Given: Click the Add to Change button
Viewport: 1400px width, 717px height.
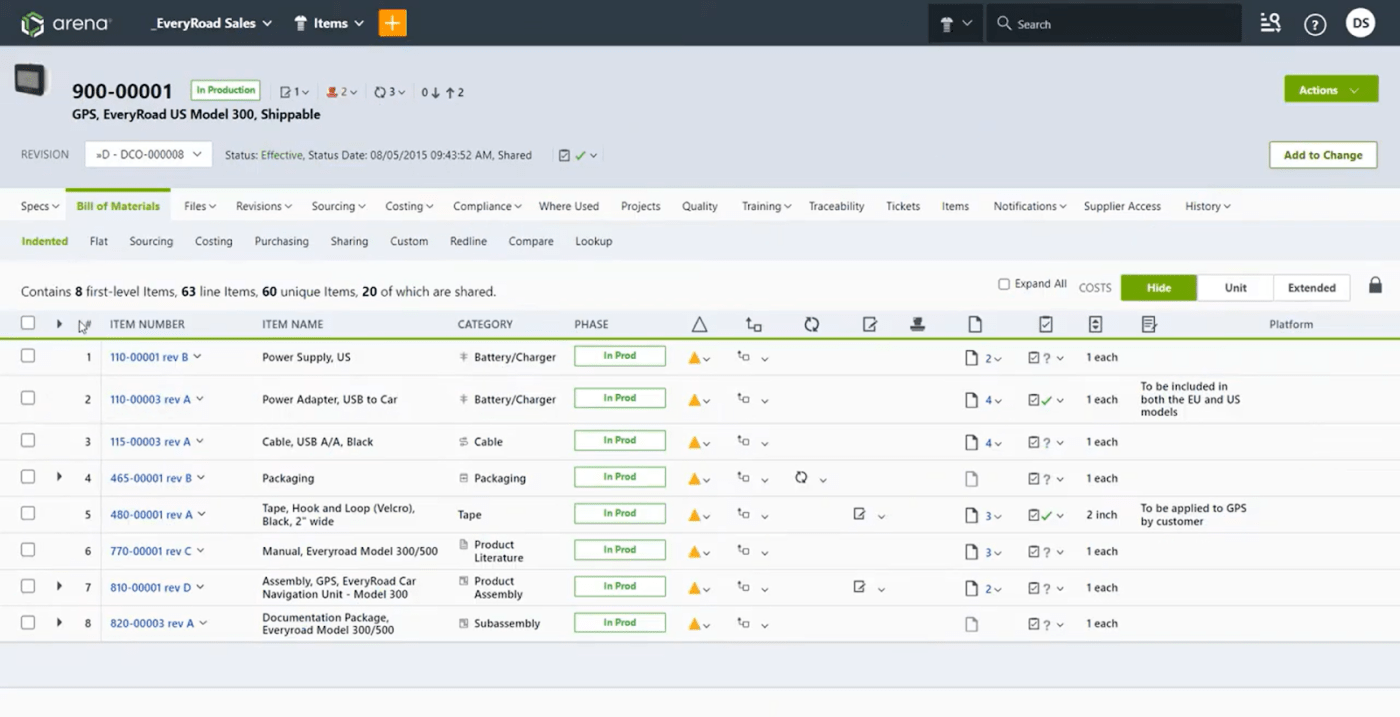Looking at the screenshot, I should pos(1322,155).
